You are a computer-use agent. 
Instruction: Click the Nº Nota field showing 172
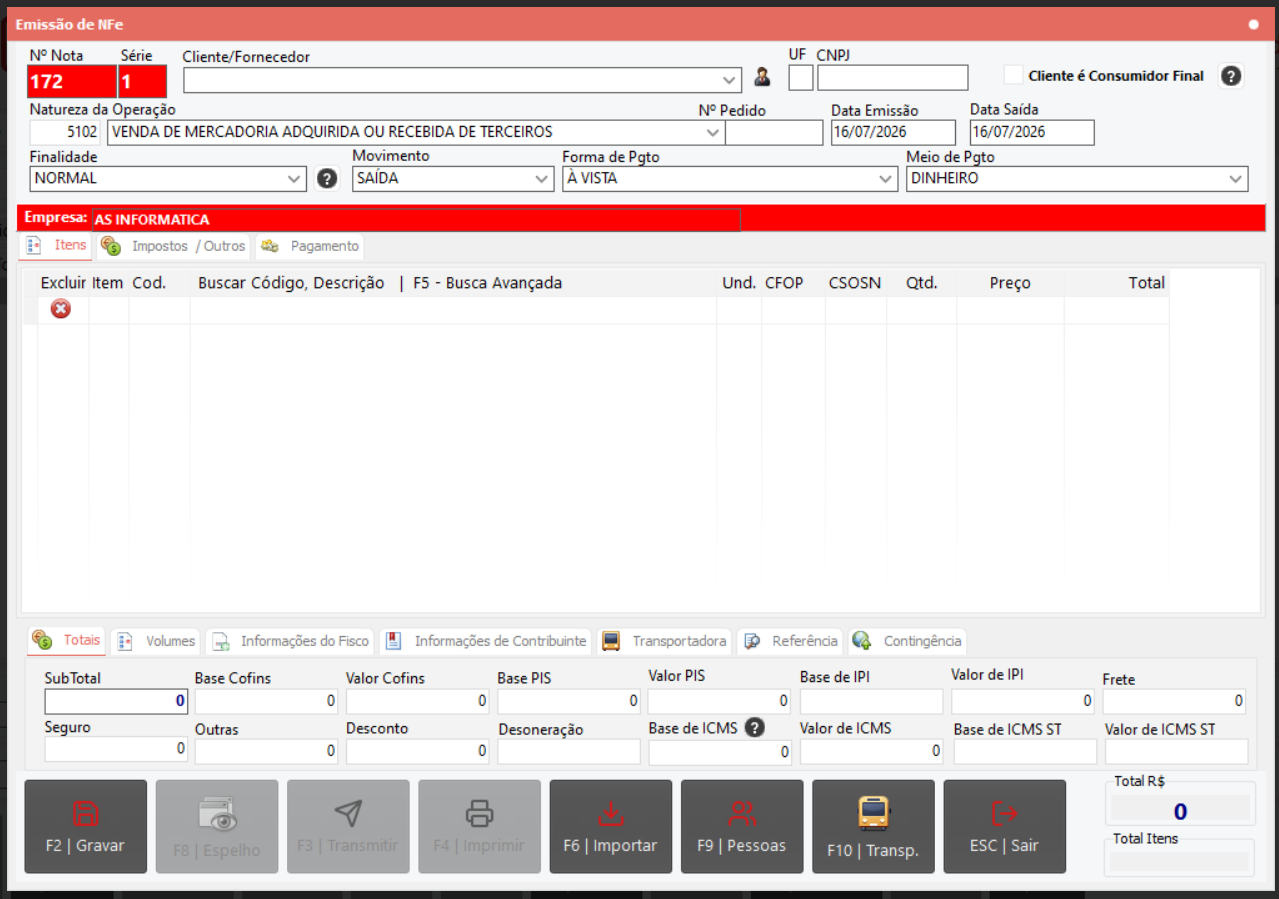point(72,81)
